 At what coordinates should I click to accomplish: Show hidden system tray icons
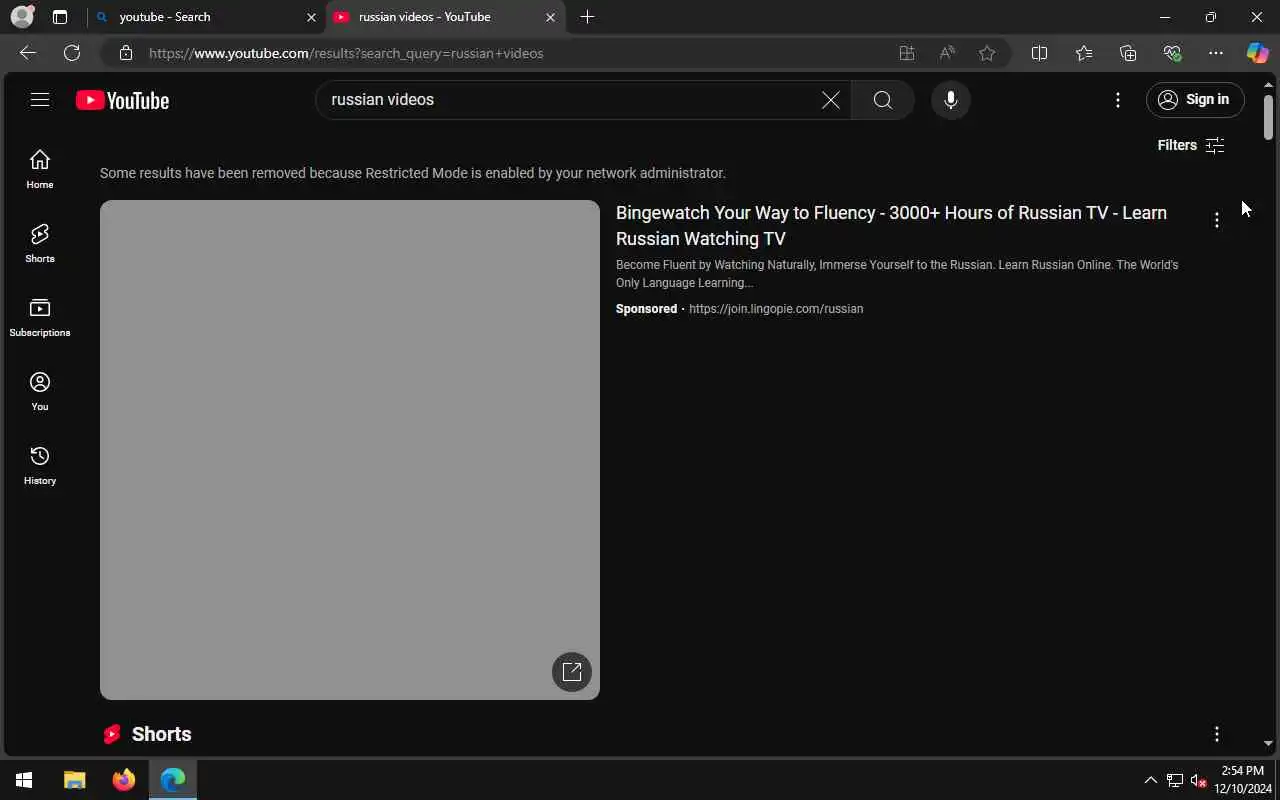click(x=1150, y=780)
